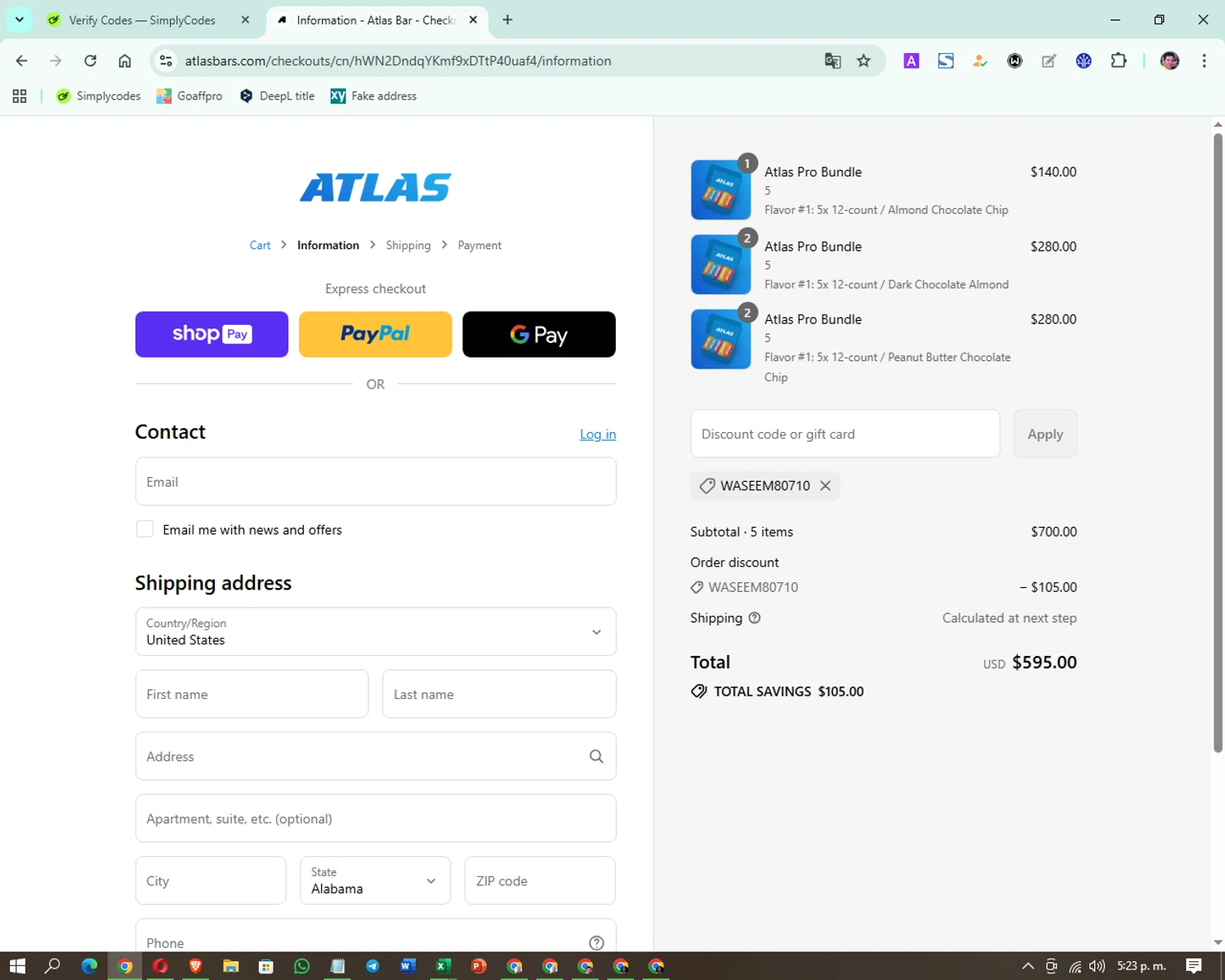1225x980 pixels.
Task: Show hidden system tray icons
Action: (1028, 966)
